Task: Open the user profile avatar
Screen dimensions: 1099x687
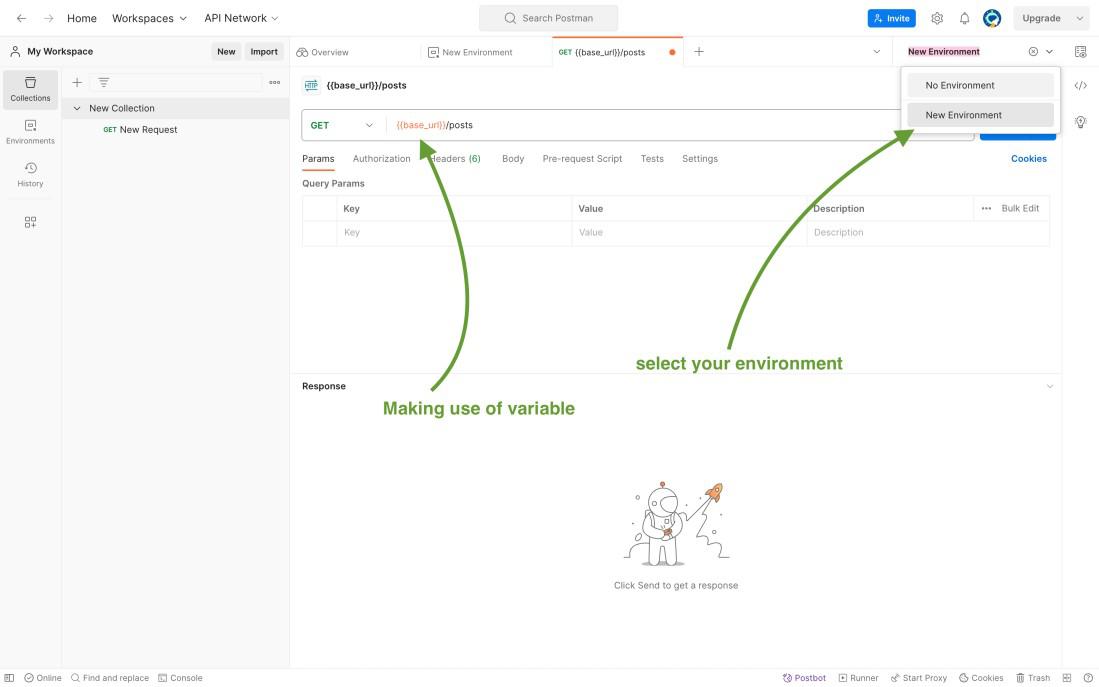Action: pyautogui.click(x=992, y=18)
